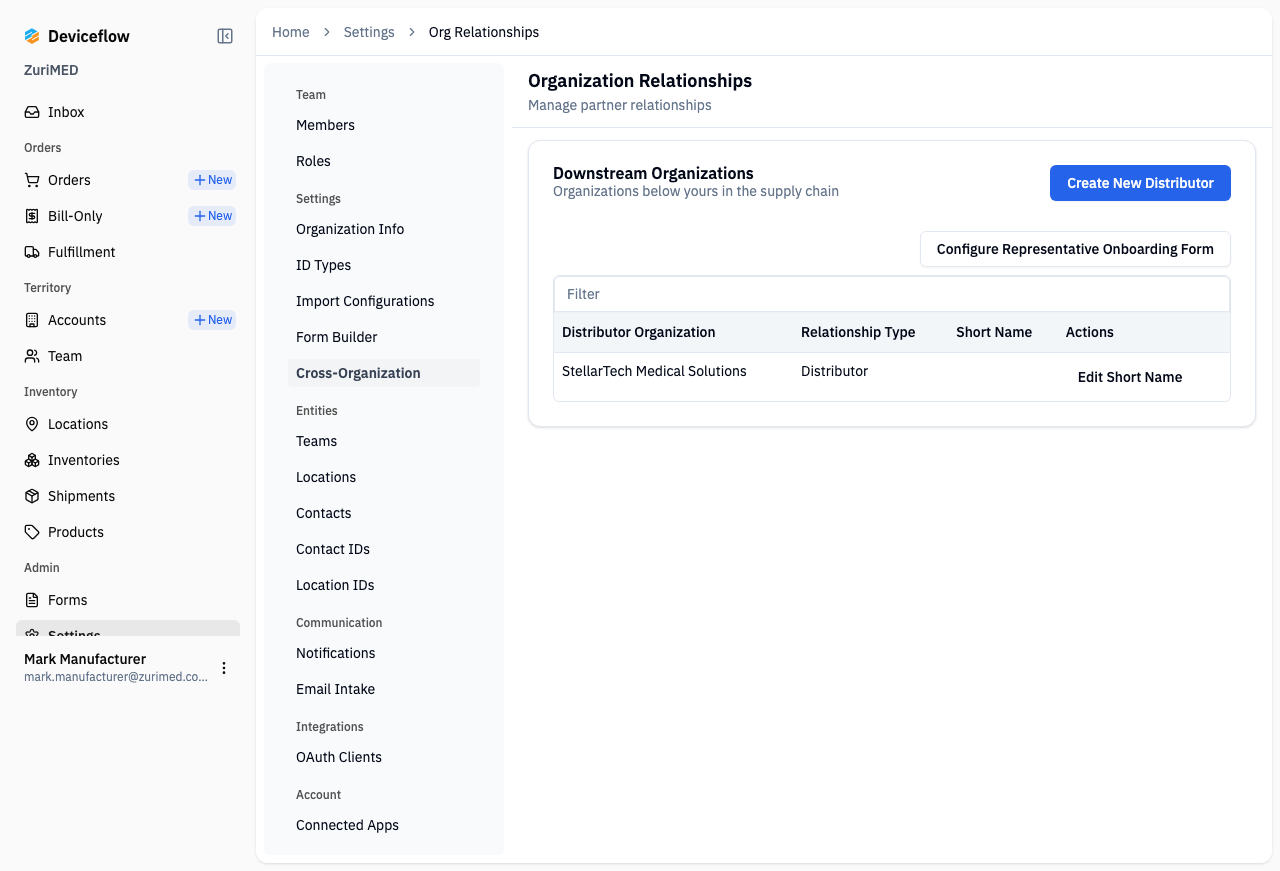The image size is (1280, 871).
Task: Focus the Filter input field
Action: click(x=892, y=294)
